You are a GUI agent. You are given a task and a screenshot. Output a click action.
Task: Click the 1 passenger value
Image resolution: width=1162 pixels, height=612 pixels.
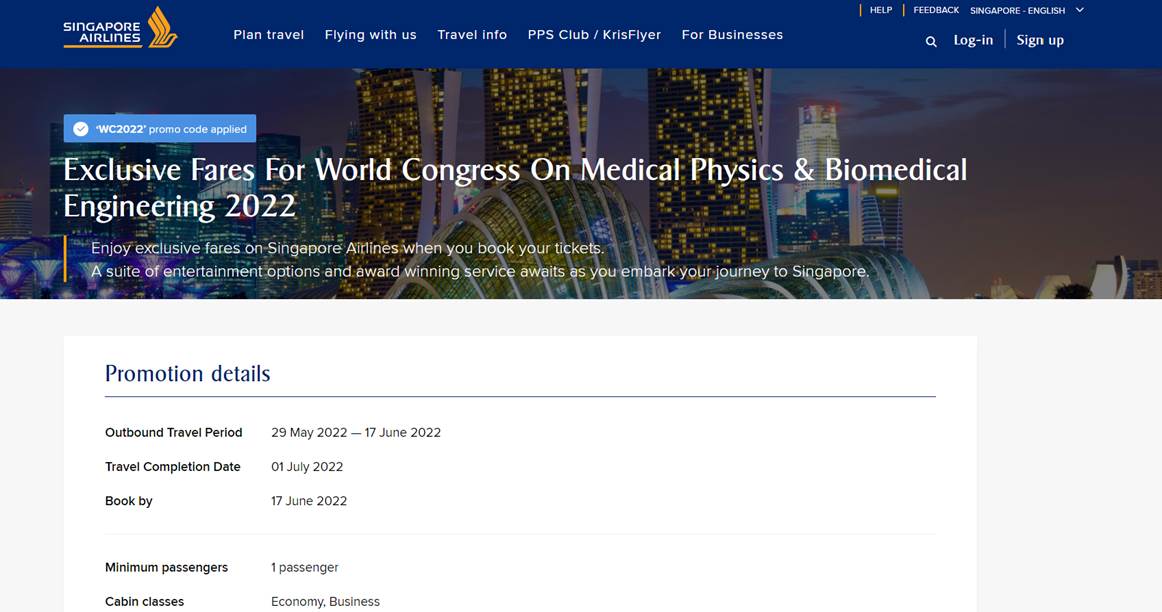click(305, 568)
